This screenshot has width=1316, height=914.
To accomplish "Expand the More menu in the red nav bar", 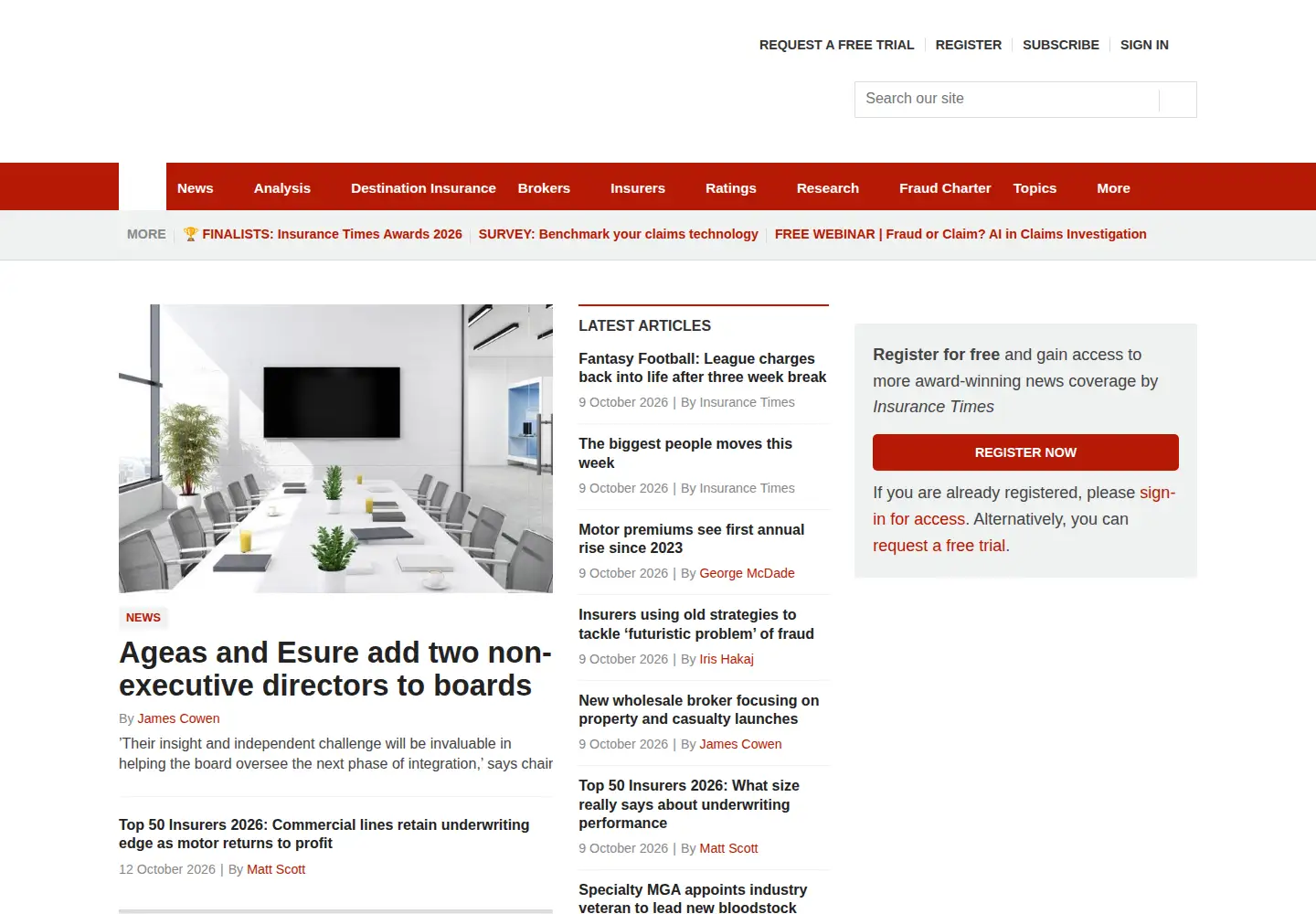I will (1113, 188).
